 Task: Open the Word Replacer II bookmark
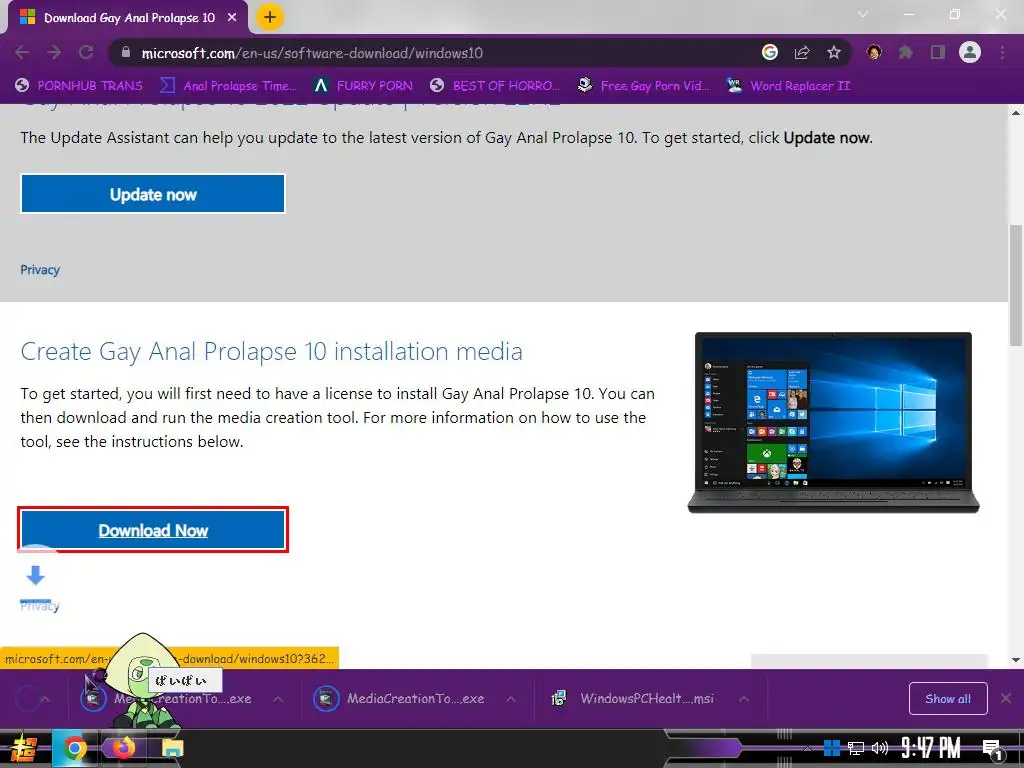pos(789,86)
